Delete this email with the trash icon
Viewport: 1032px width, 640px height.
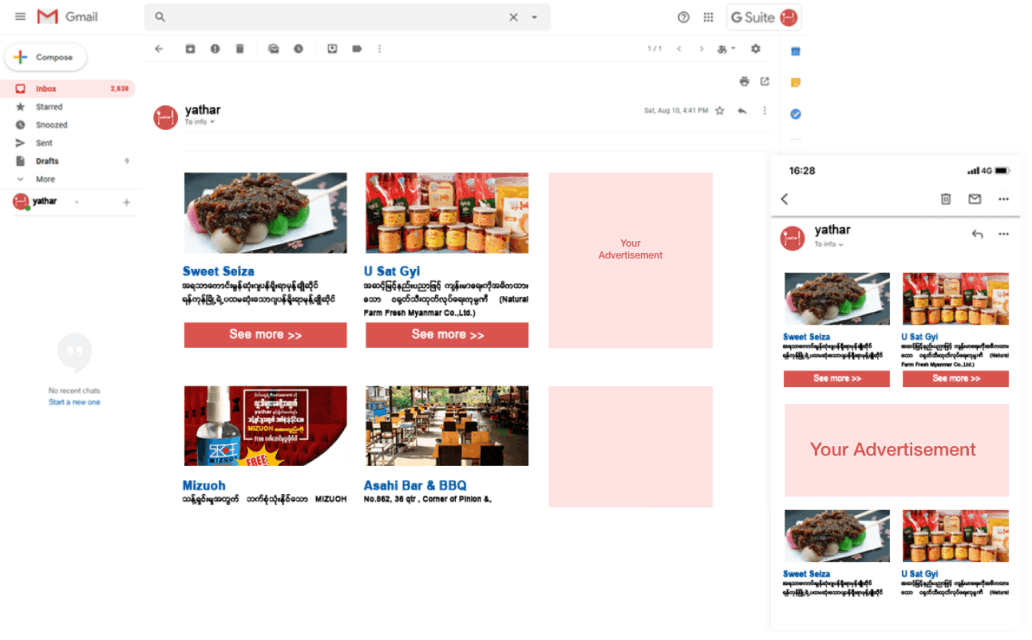point(240,49)
